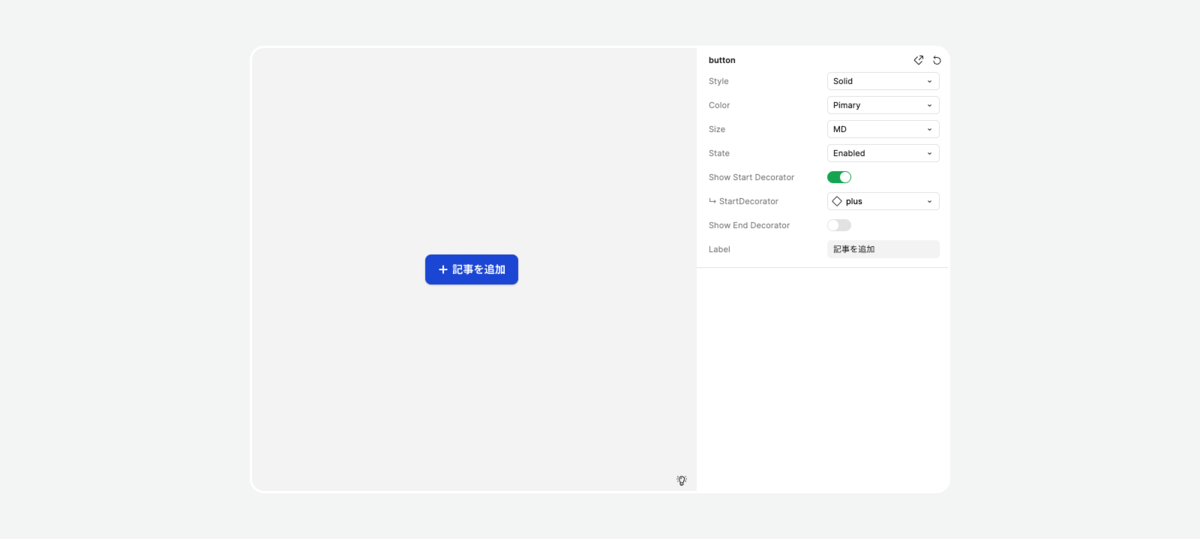Click the component link icon in the panel header
This screenshot has width=1200, height=539.
click(919, 60)
